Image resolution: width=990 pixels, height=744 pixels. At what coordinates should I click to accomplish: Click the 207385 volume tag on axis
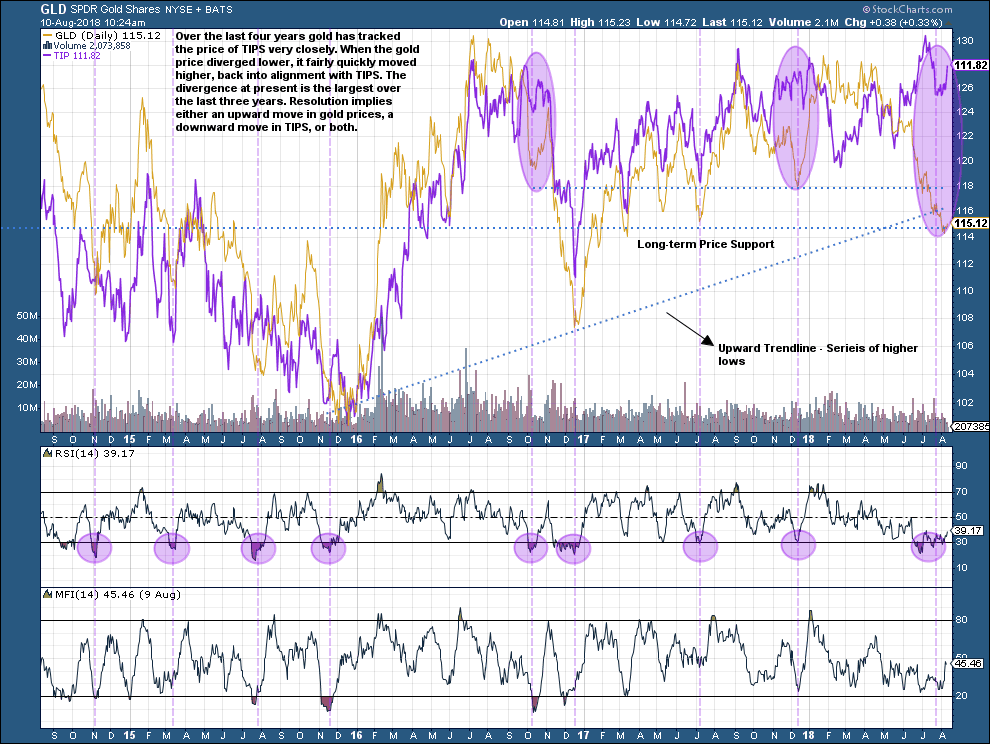(970, 426)
